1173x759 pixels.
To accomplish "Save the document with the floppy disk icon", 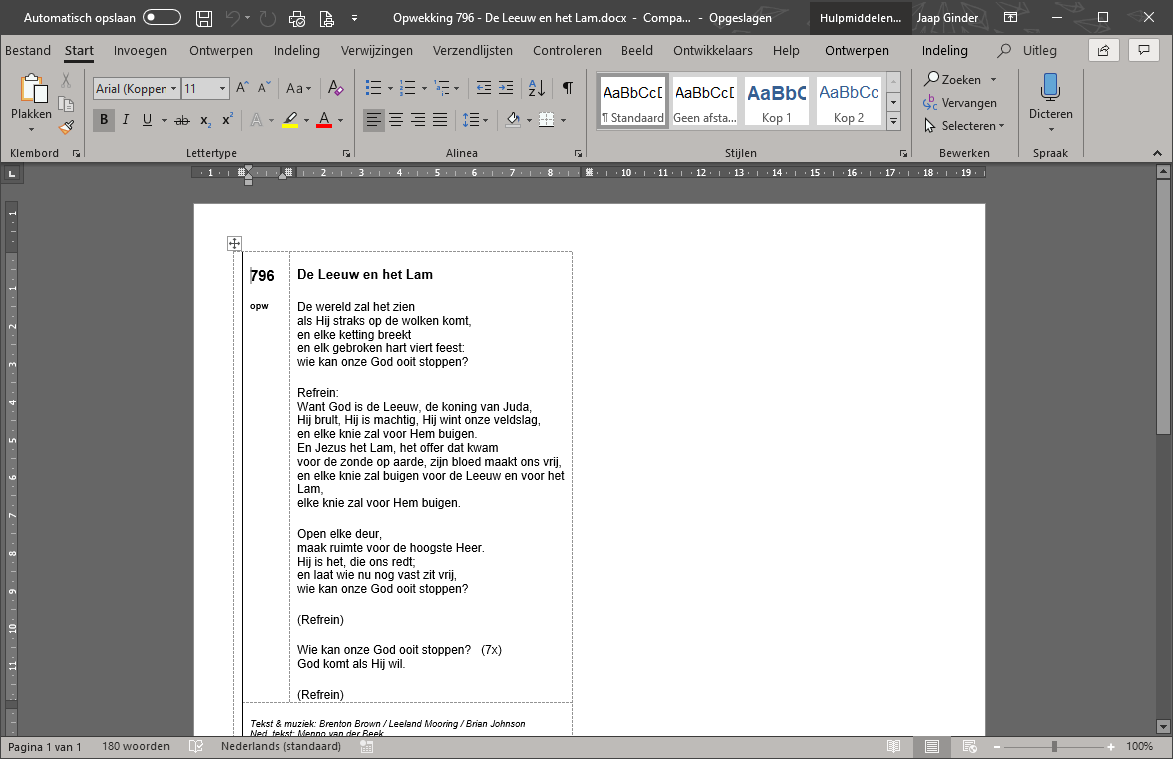I will 203,18.
